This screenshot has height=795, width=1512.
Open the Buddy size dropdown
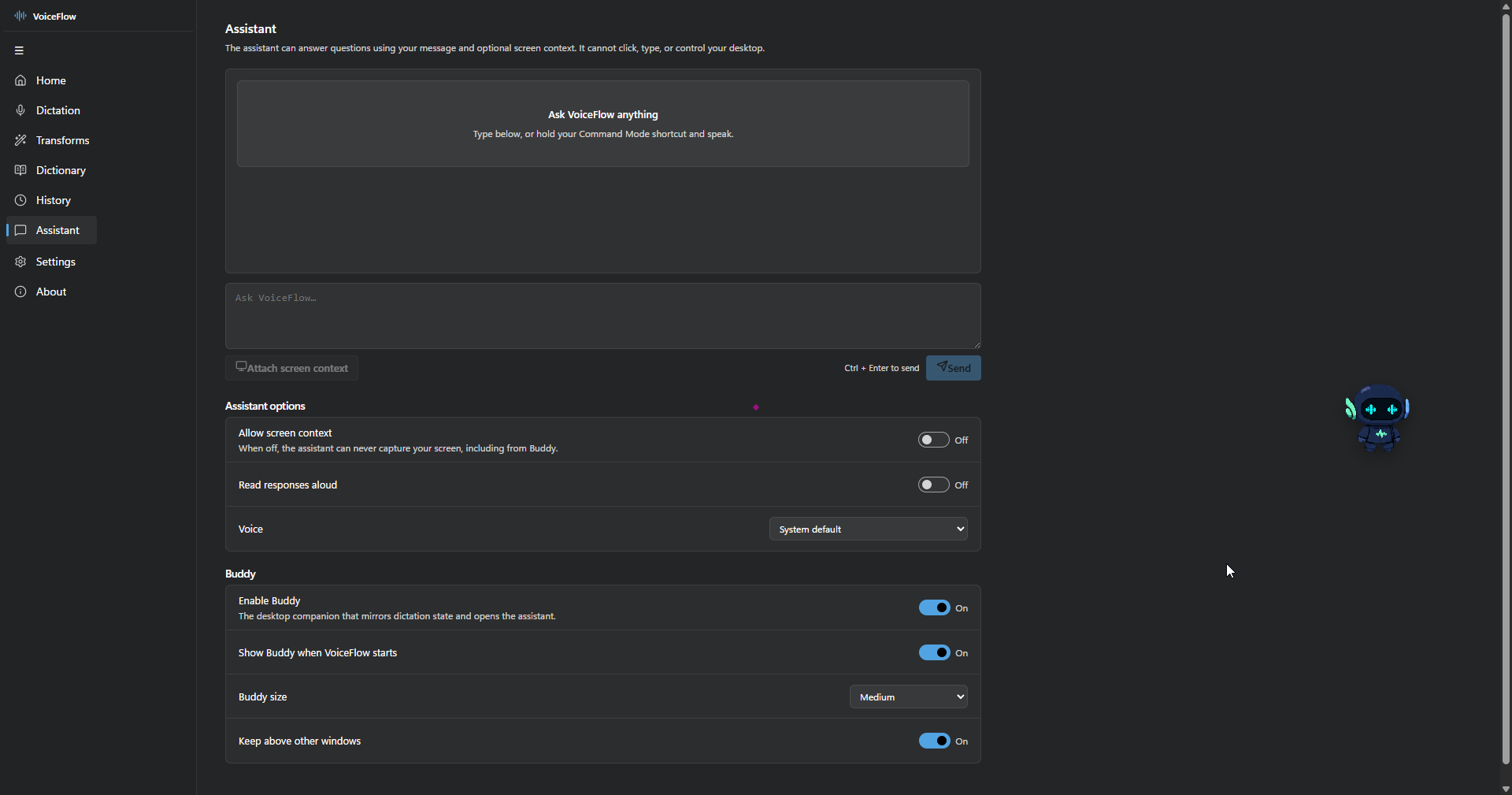pos(909,697)
